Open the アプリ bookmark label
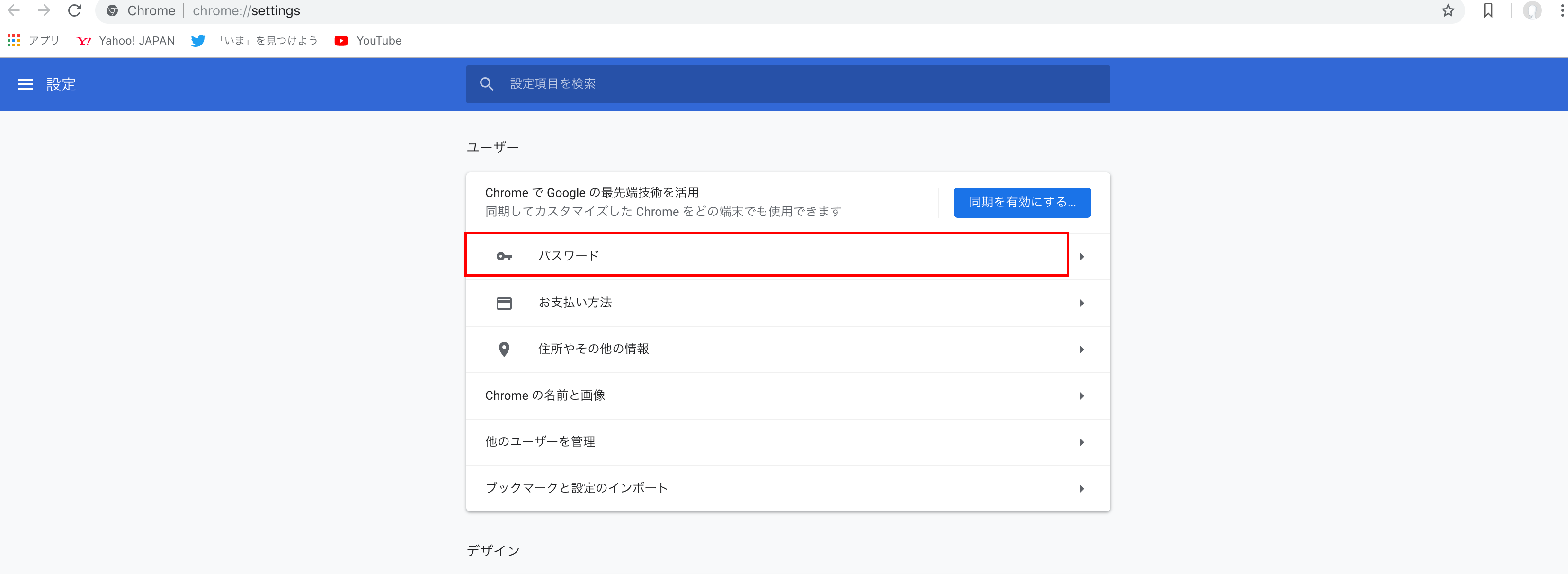 [45, 41]
